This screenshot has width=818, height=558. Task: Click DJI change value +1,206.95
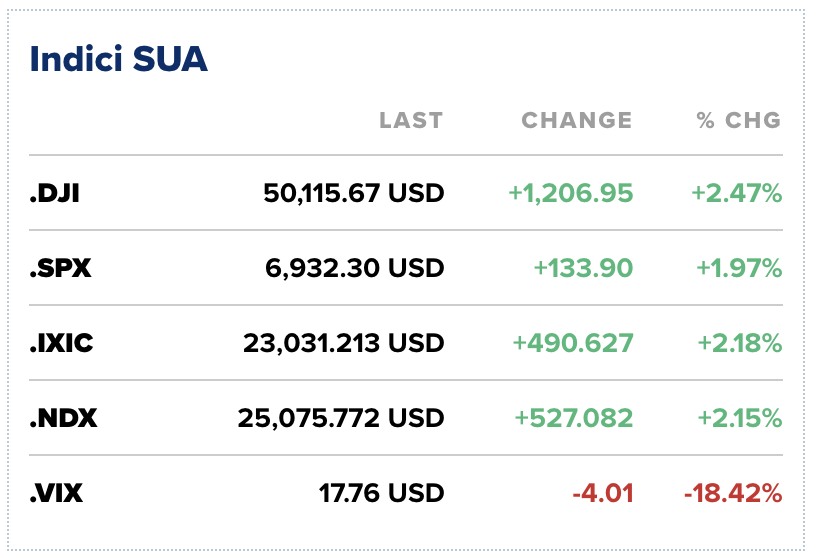[571, 193]
